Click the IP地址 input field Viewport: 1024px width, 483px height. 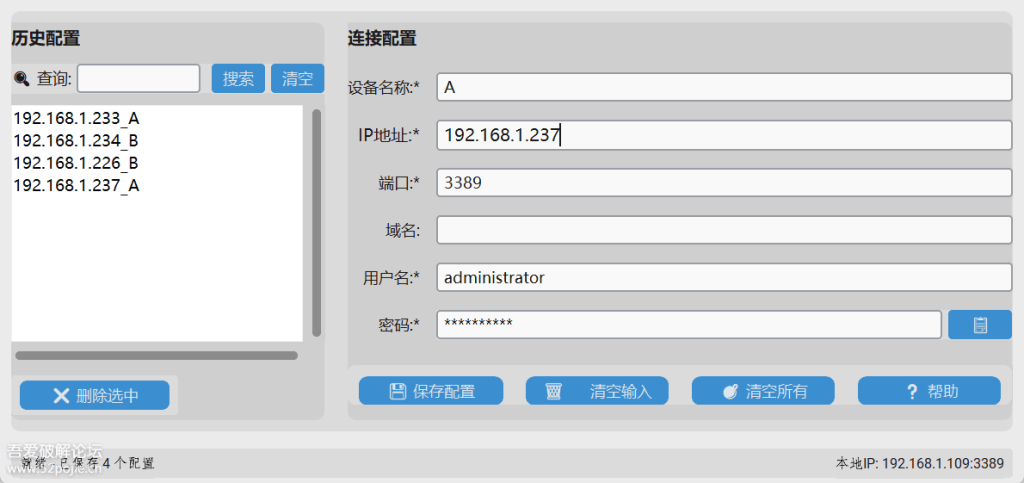[x=724, y=135]
